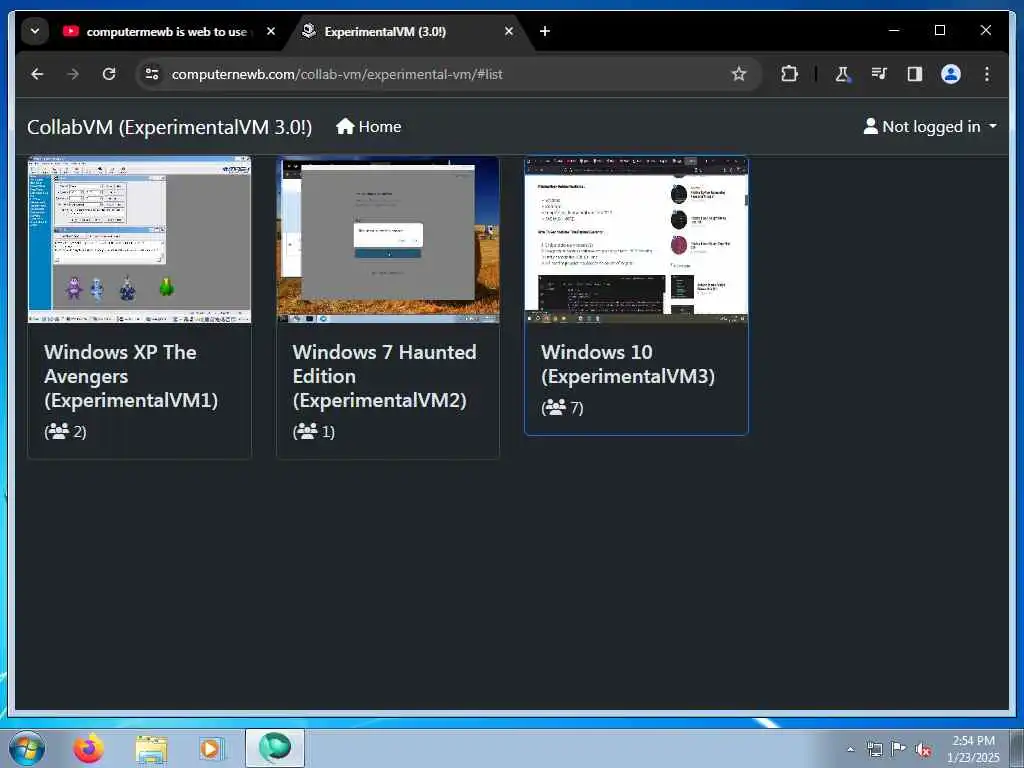View site information icon in address bar

(152, 74)
